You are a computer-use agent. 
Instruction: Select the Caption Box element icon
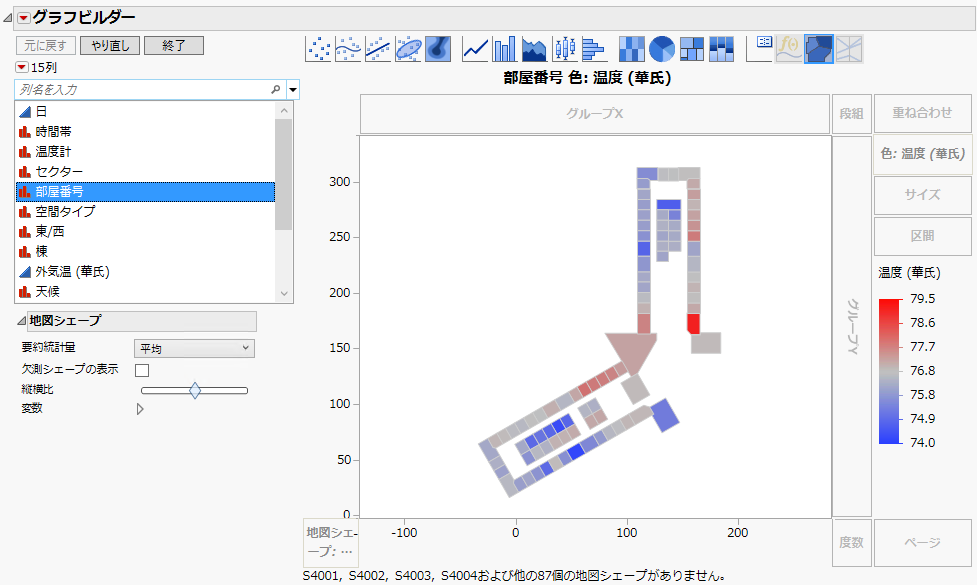tap(759, 49)
